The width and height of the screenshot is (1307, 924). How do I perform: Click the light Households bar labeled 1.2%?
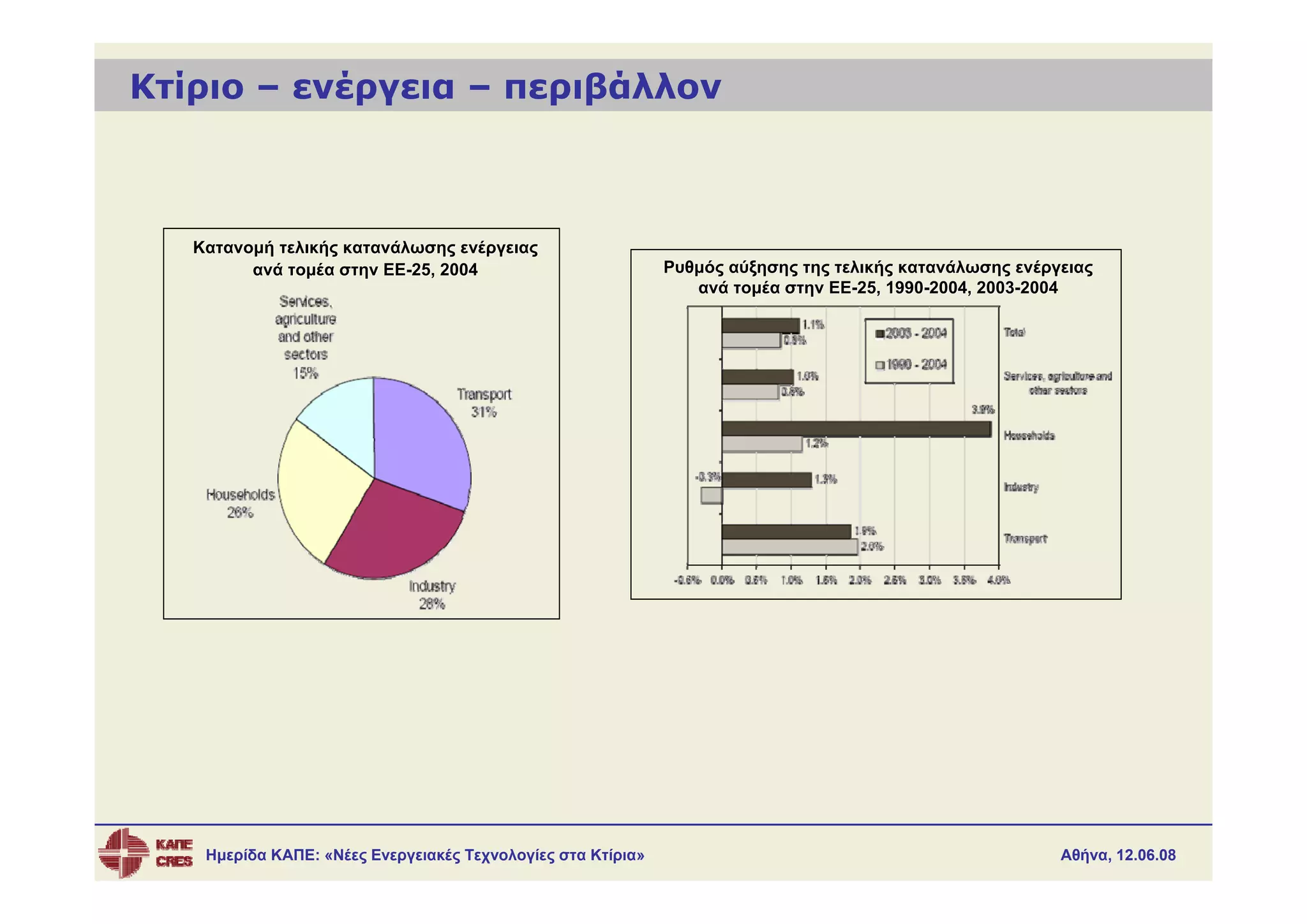pyautogui.click(x=762, y=444)
